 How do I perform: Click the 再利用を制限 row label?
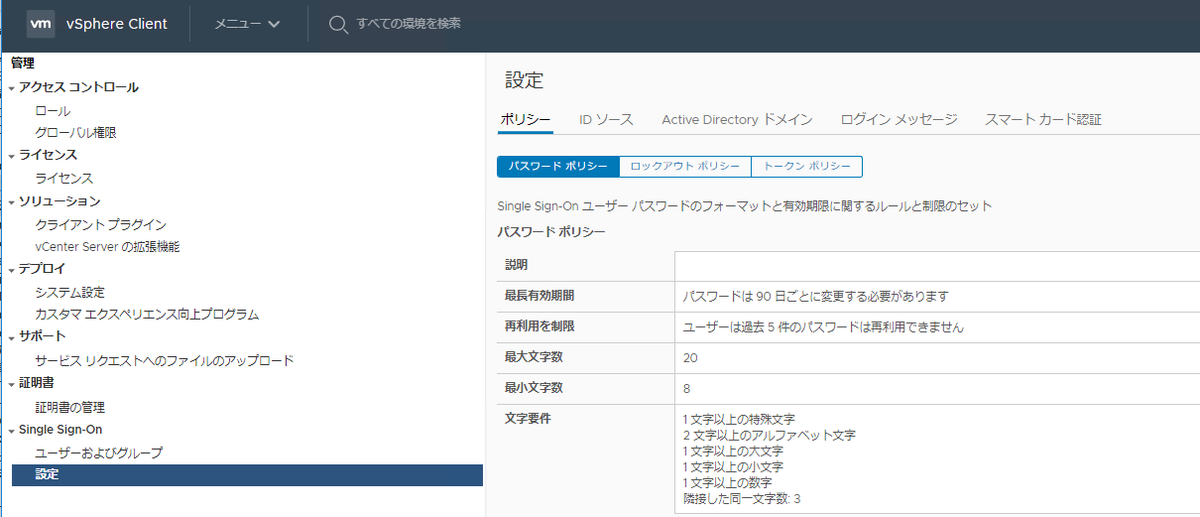point(540,327)
